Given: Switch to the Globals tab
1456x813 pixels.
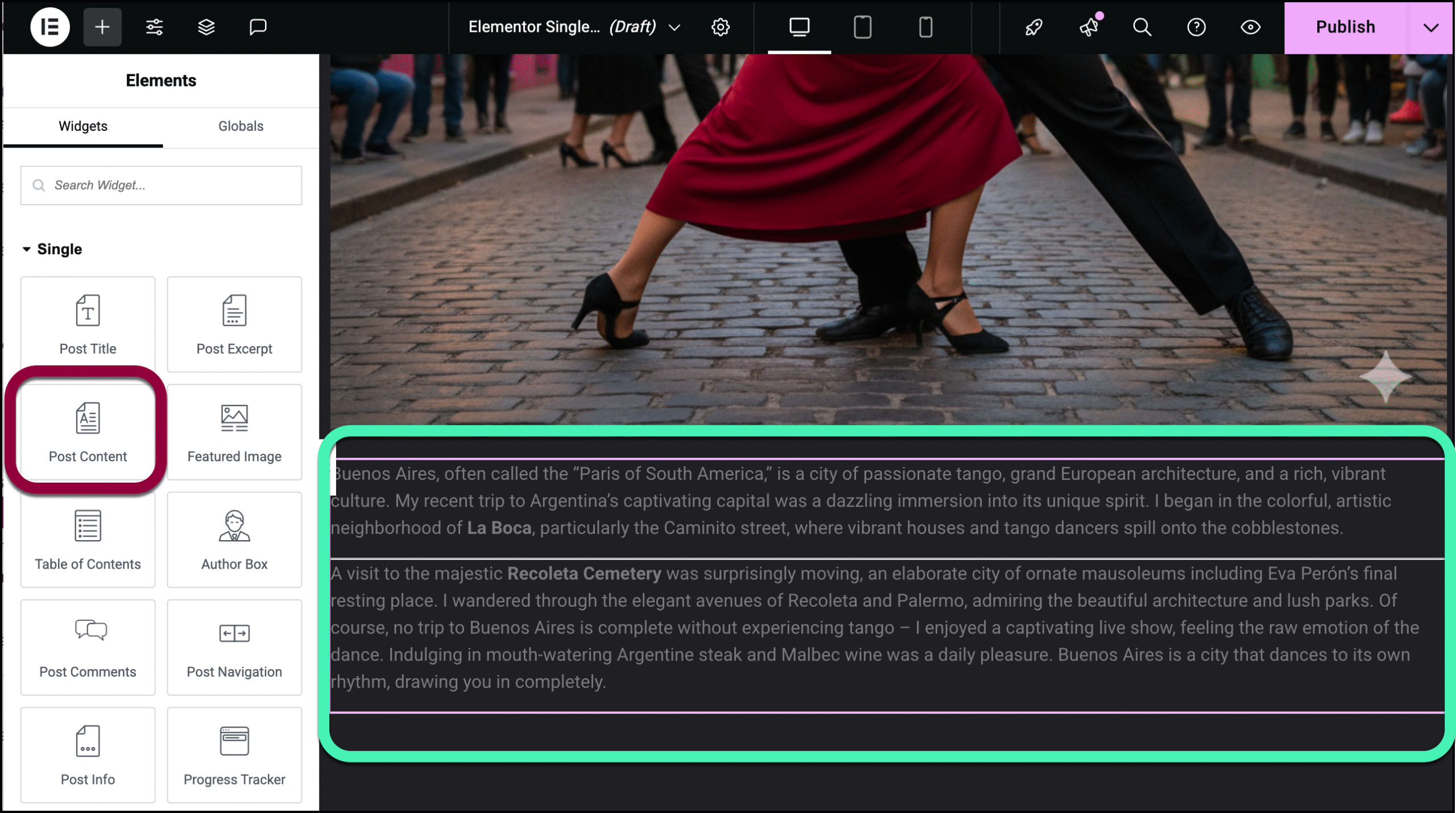Looking at the screenshot, I should (x=241, y=126).
